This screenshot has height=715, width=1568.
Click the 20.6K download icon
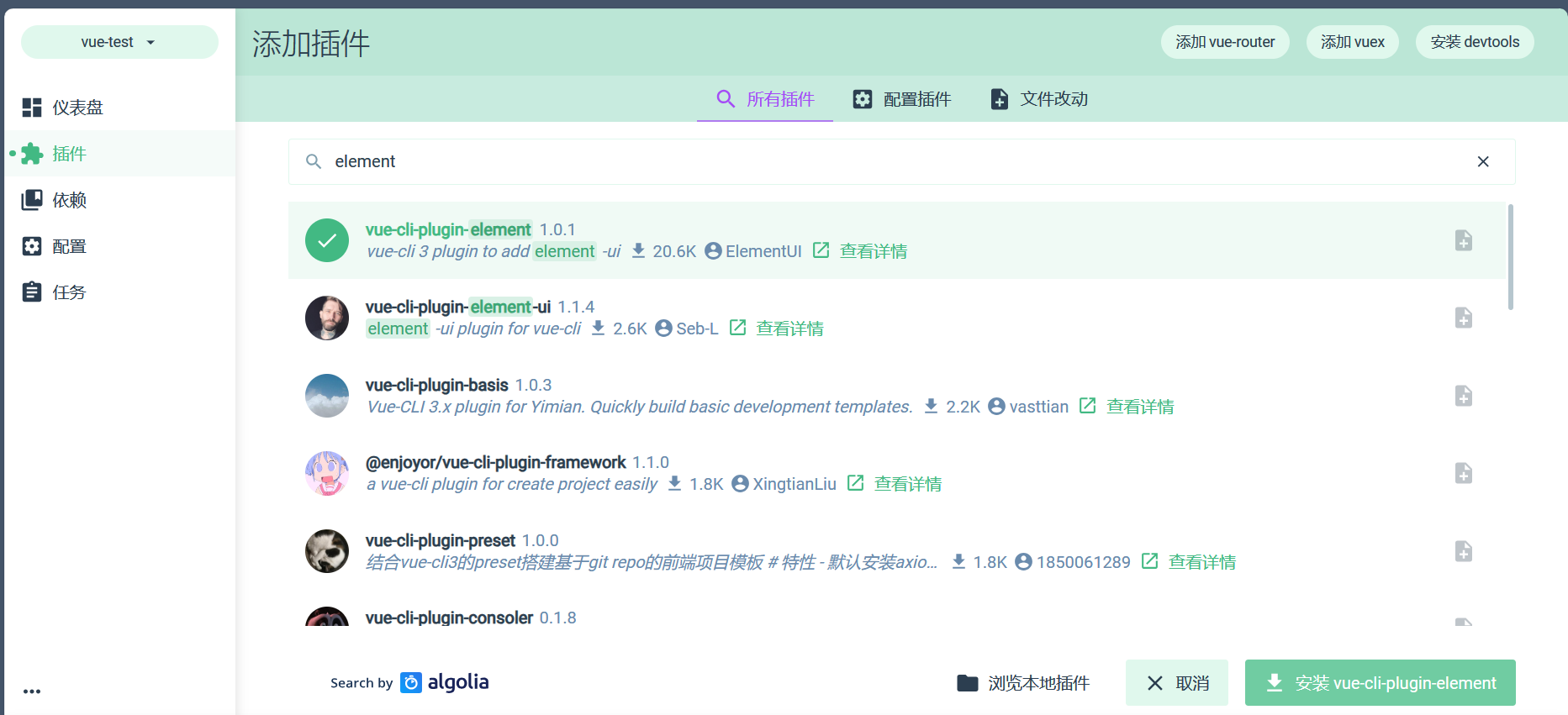tap(638, 250)
